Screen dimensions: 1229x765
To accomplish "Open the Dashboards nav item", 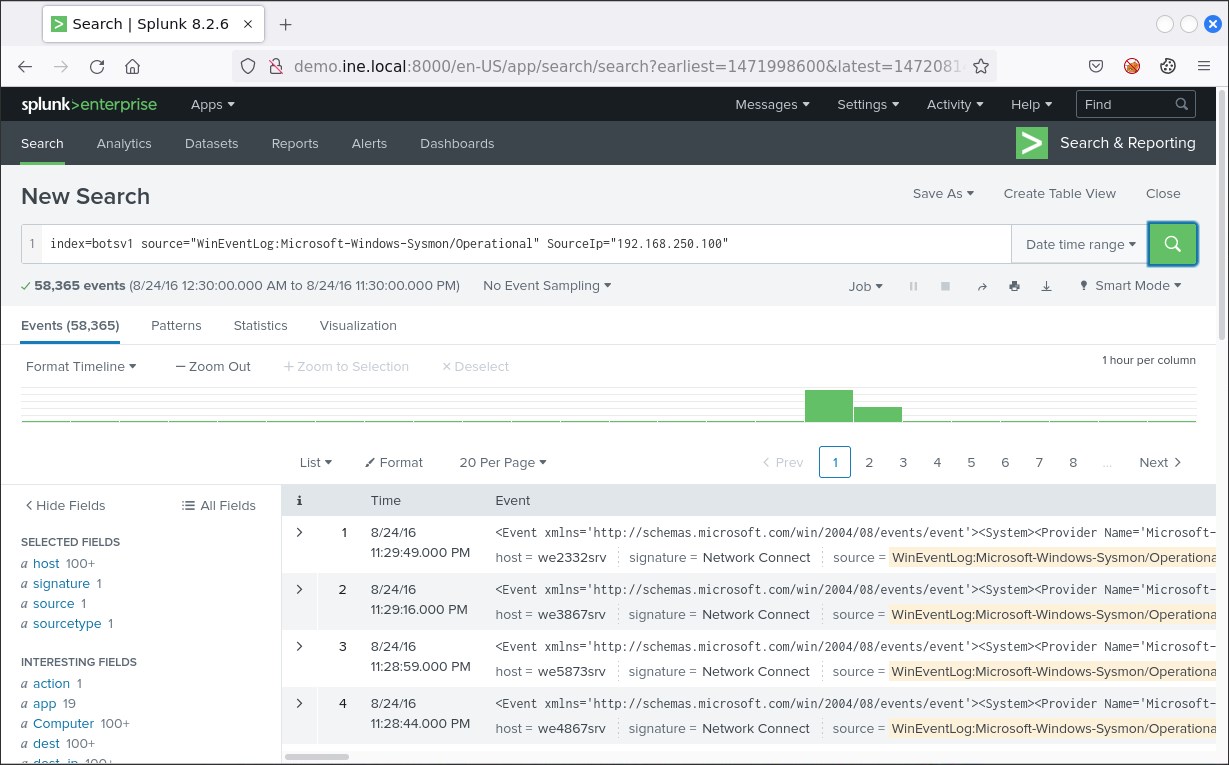I will tap(457, 144).
